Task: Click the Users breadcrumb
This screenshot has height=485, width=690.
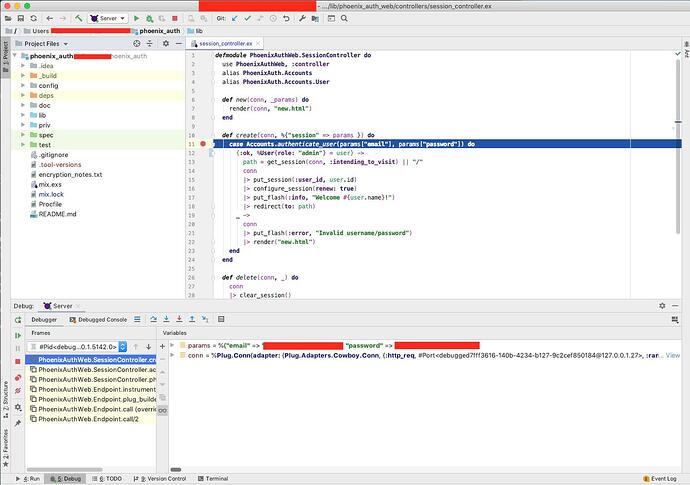Action: 36,31
